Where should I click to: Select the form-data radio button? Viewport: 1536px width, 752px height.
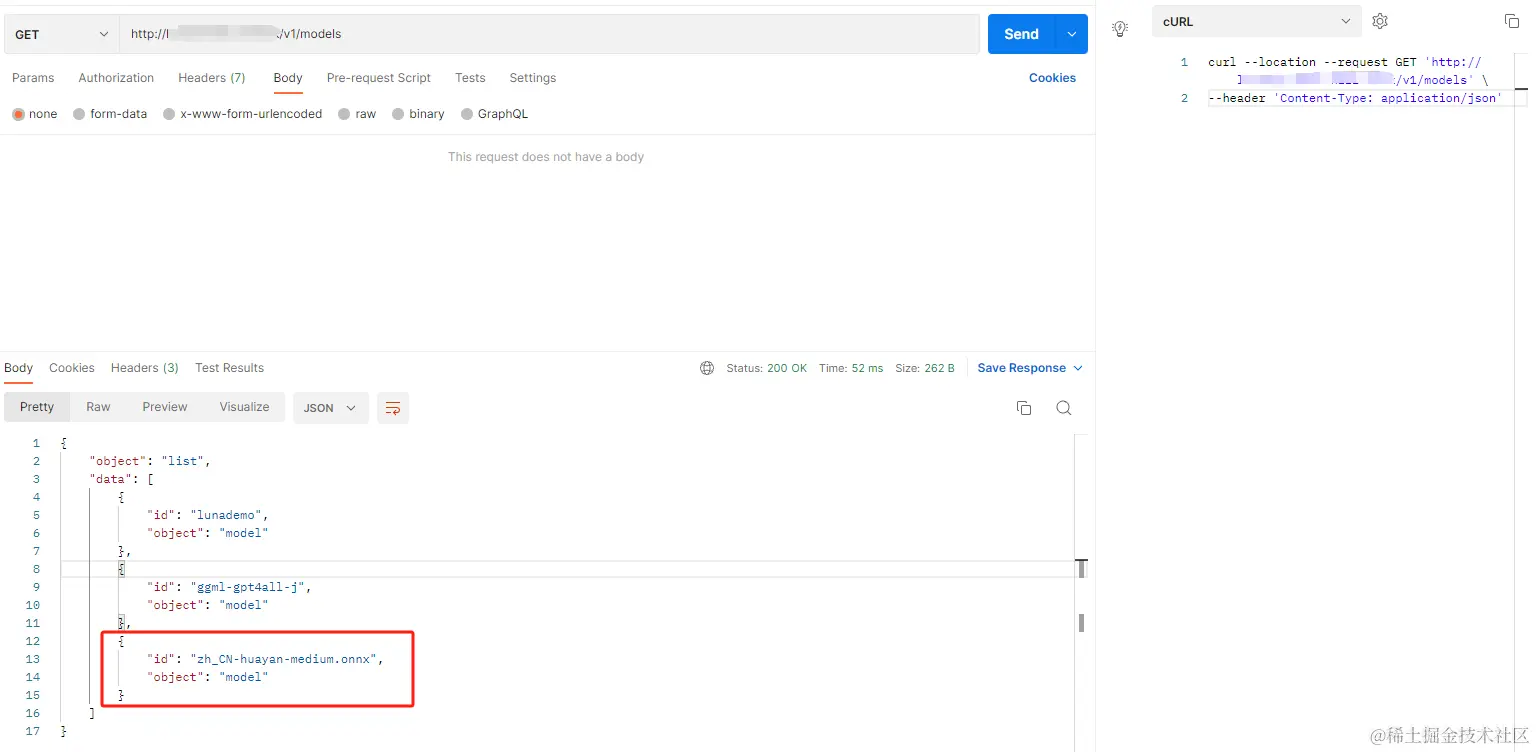point(79,114)
